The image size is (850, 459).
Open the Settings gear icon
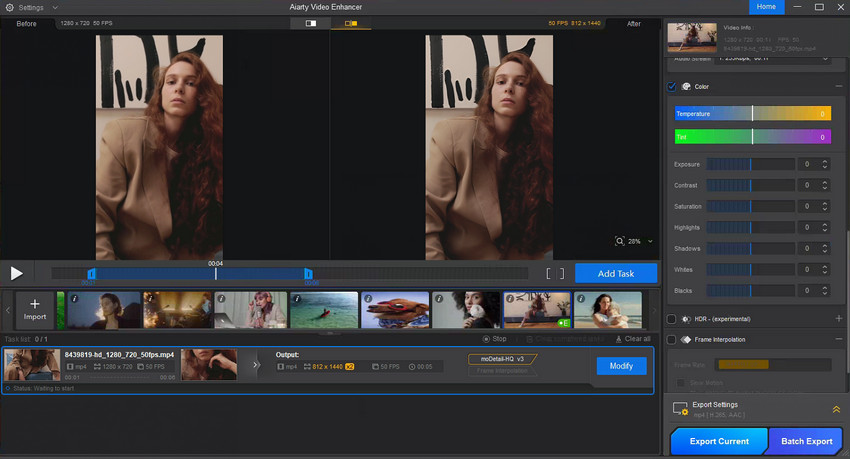9,8
